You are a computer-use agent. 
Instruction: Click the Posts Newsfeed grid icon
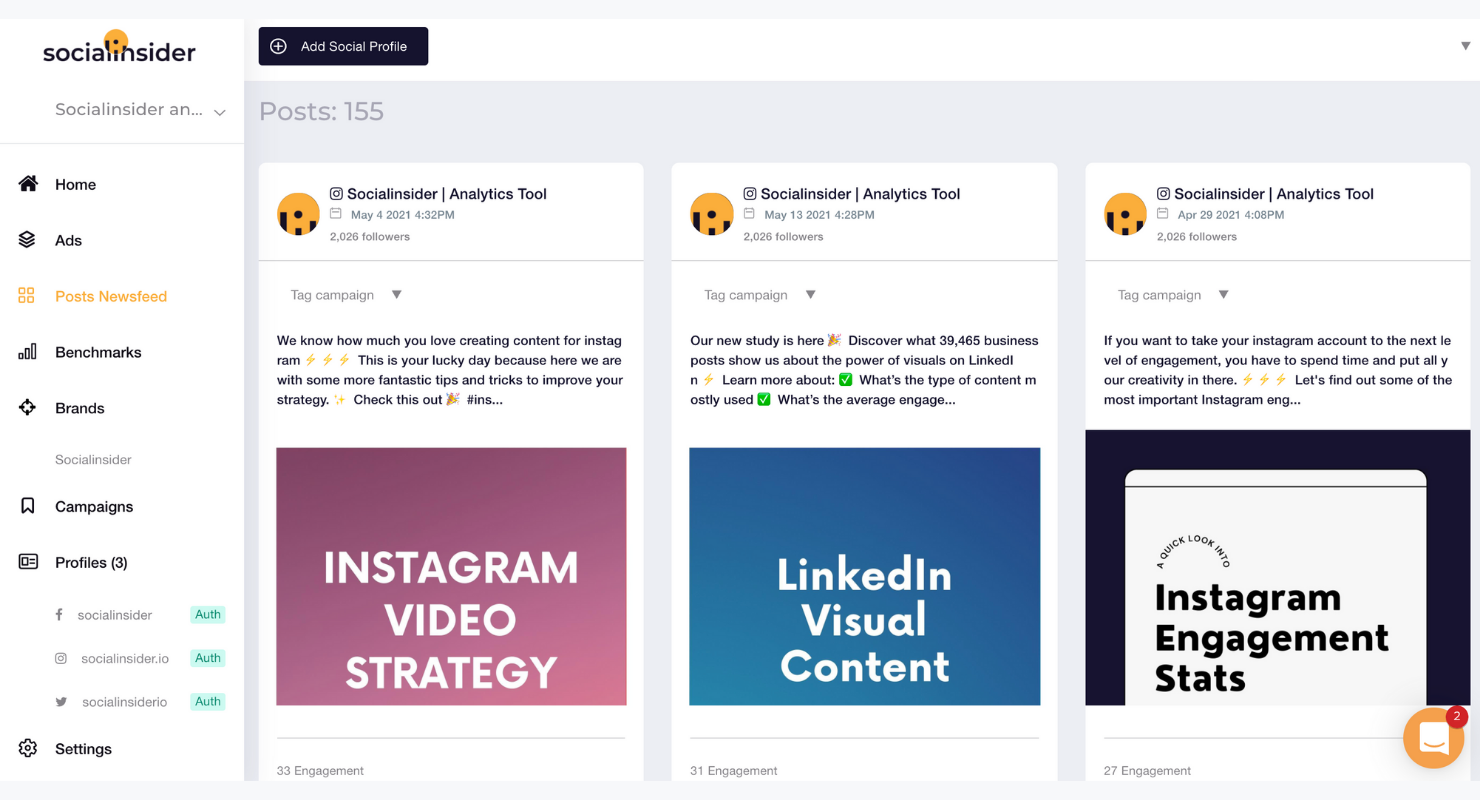(x=27, y=296)
